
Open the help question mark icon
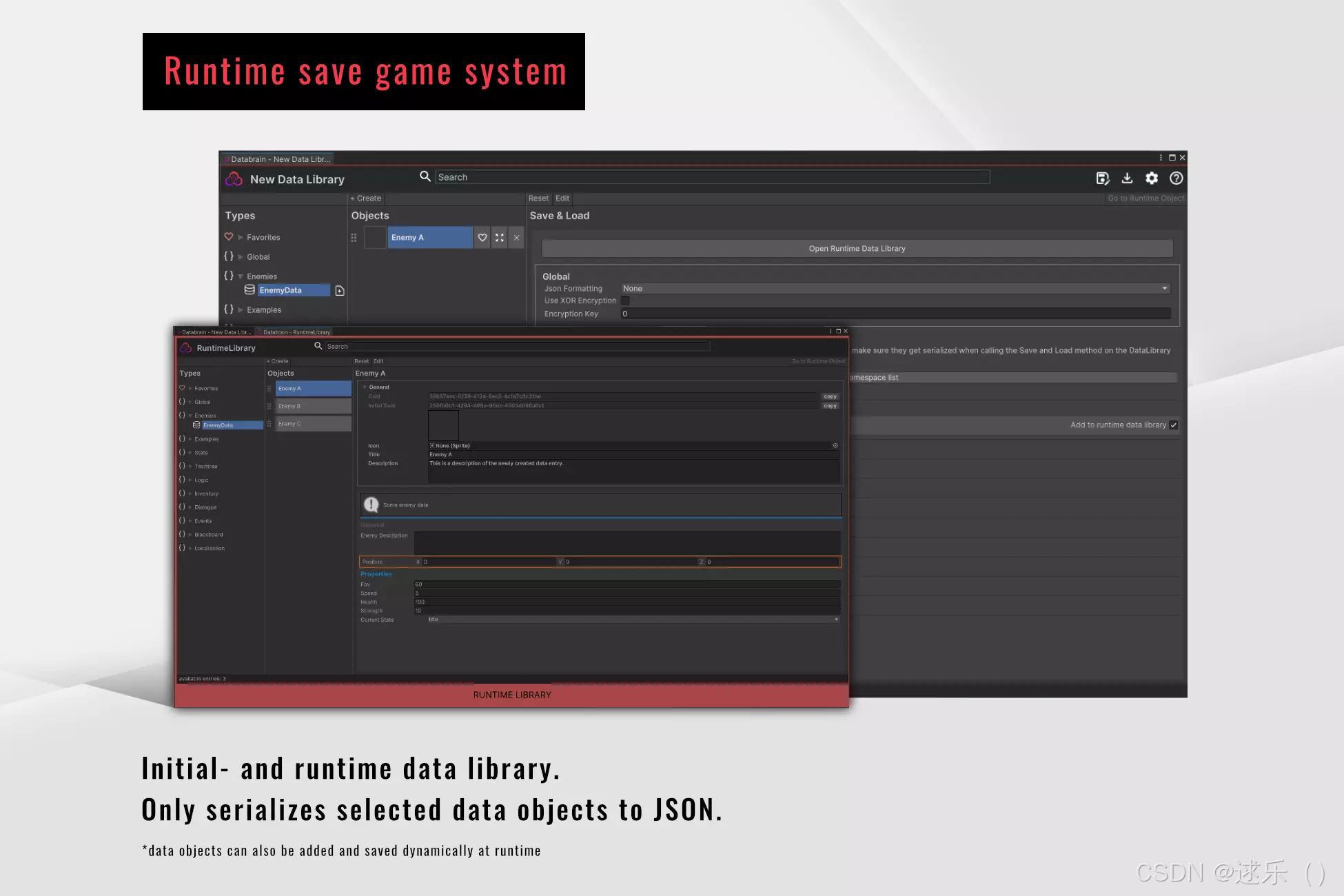1177,179
